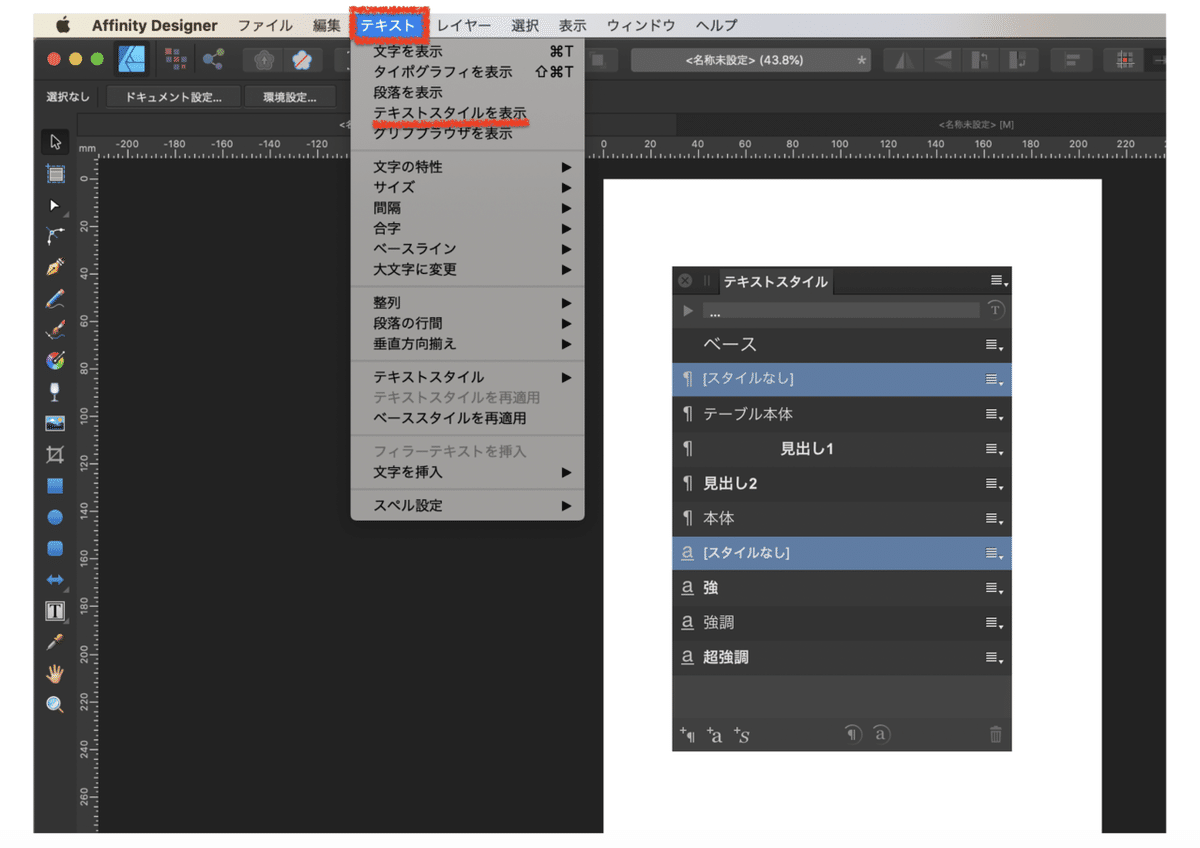1200x848 pixels.
Task: Click Flip Horizontal toolbar icon
Action: [905, 60]
